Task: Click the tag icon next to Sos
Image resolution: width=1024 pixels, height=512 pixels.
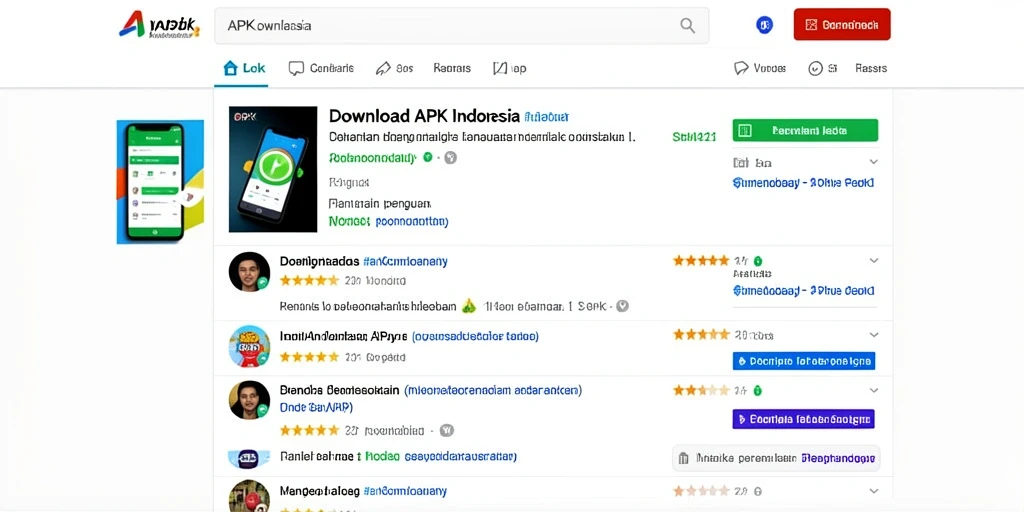Action: [x=383, y=68]
